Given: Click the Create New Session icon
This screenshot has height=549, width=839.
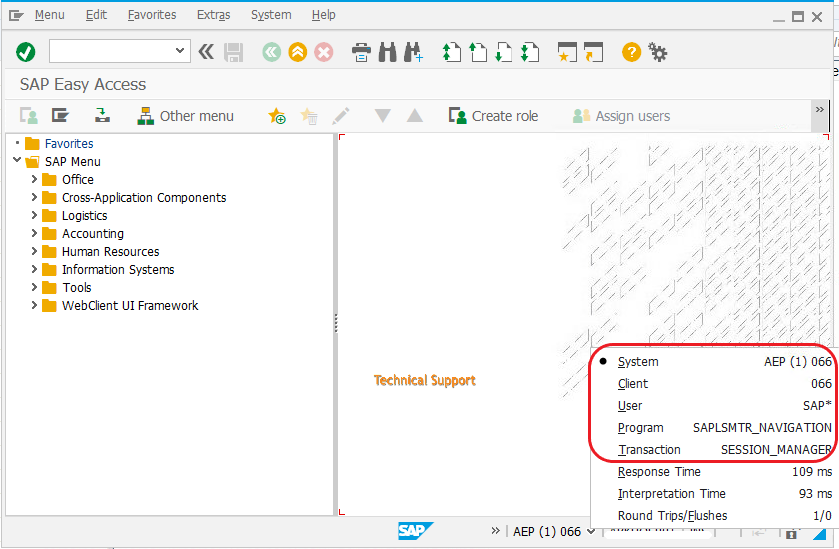Looking at the screenshot, I should pyautogui.click(x=567, y=52).
